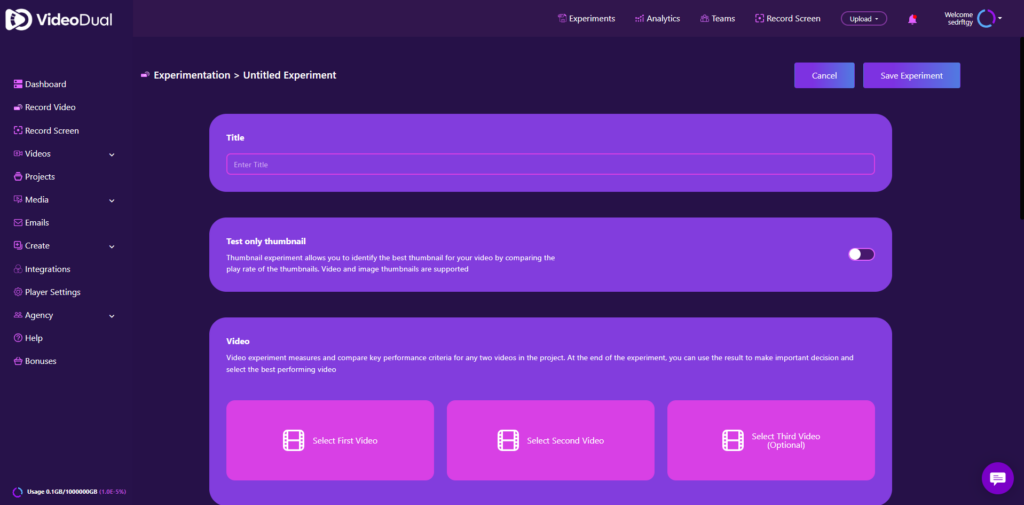Click the Record Video sidebar icon
This screenshot has width=1024, height=505.
18,107
